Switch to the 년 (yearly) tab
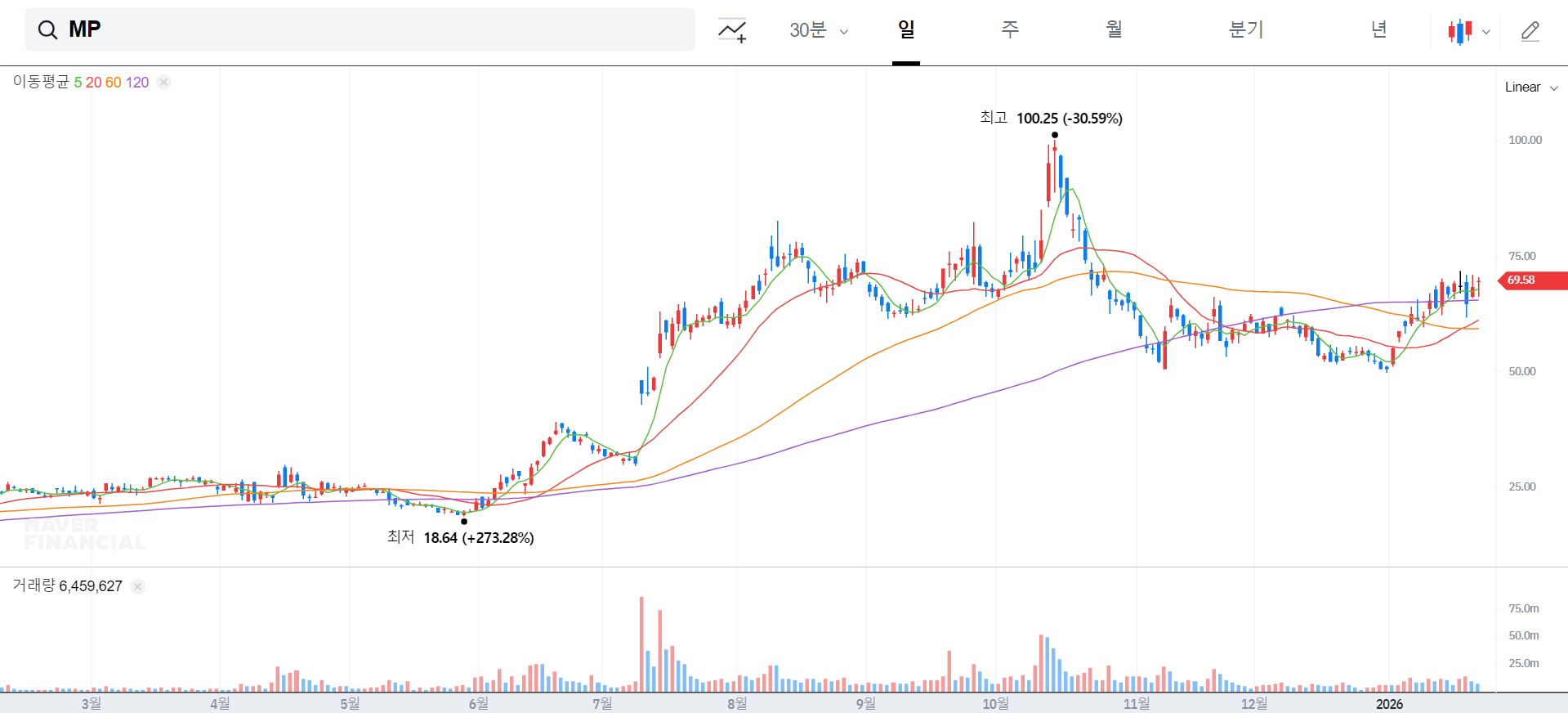The height and width of the screenshot is (713, 1568). [1379, 30]
